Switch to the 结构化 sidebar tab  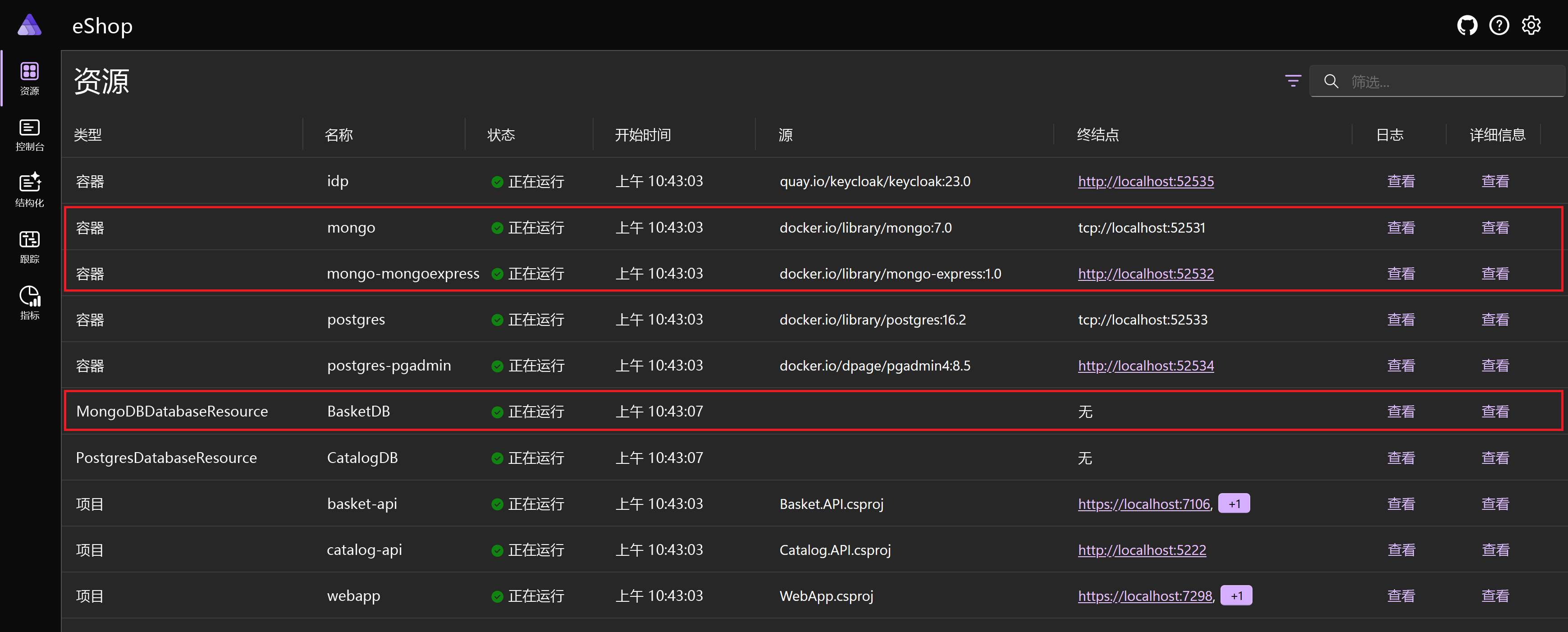pyautogui.click(x=29, y=191)
